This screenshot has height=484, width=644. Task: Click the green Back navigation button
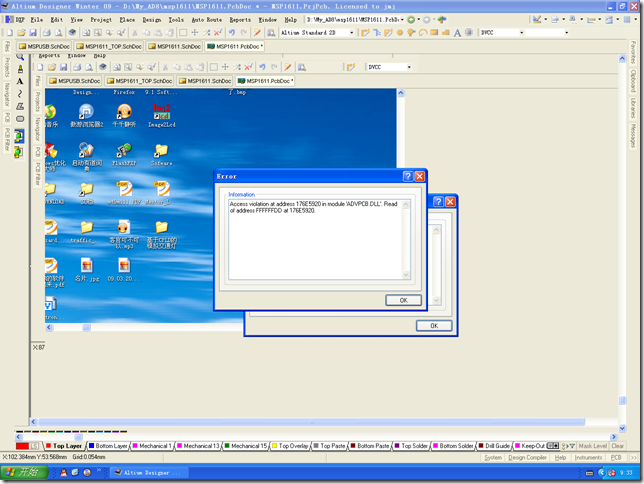(x=411, y=19)
